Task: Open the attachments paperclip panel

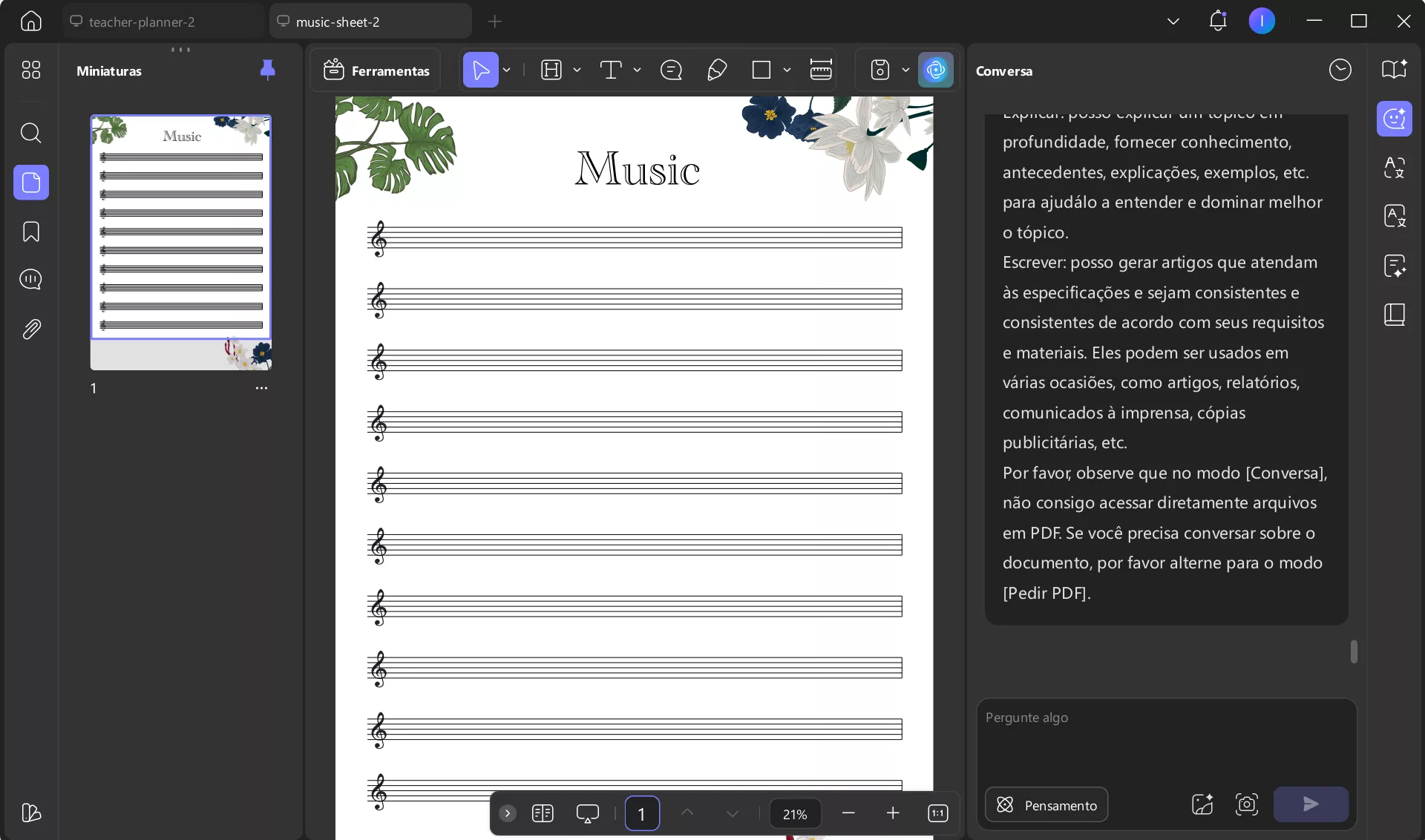Action: point(30,329)
